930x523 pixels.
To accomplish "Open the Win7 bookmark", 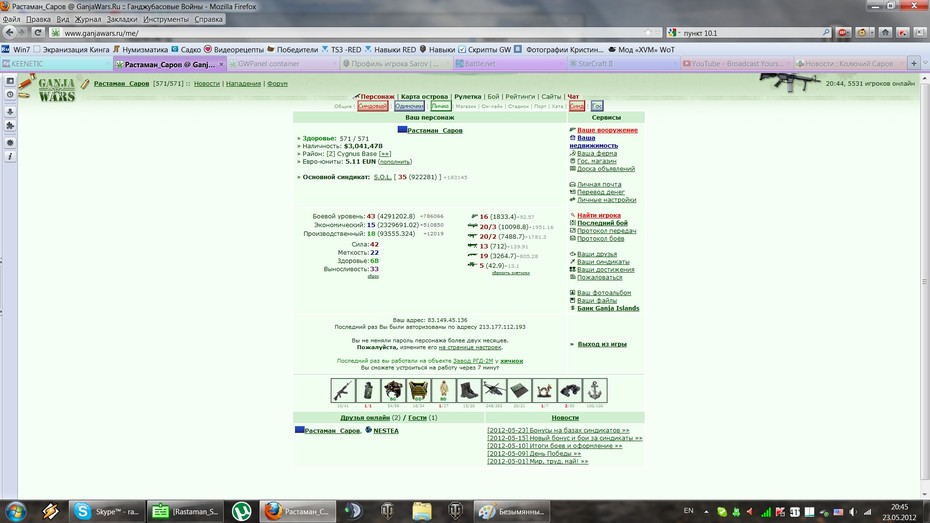I will tap(17, 49).
